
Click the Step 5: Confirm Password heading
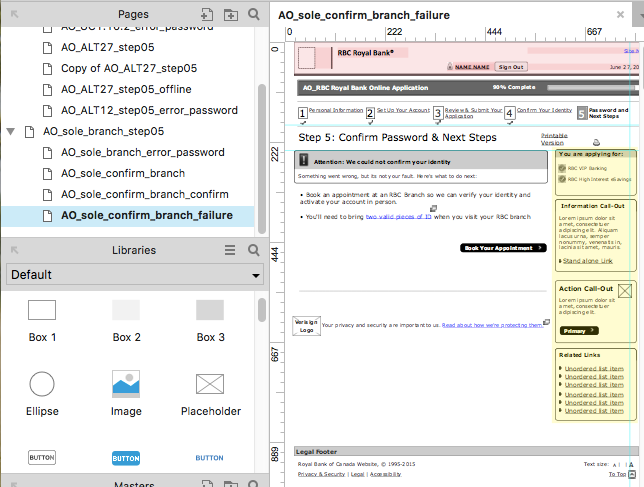[397, 138]
